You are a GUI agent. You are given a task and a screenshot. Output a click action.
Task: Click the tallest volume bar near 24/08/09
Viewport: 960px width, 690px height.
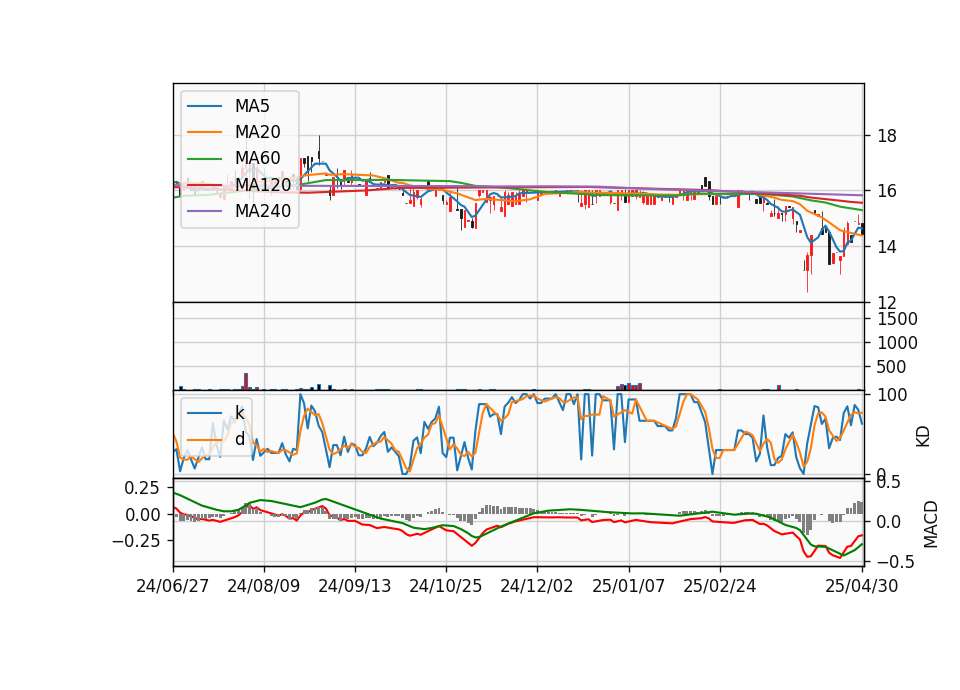click(246, 381)
